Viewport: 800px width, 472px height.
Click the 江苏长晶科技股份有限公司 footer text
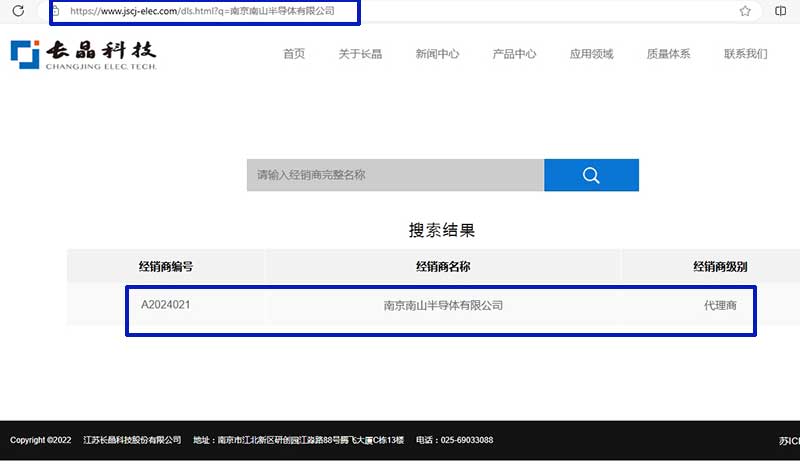132,440
